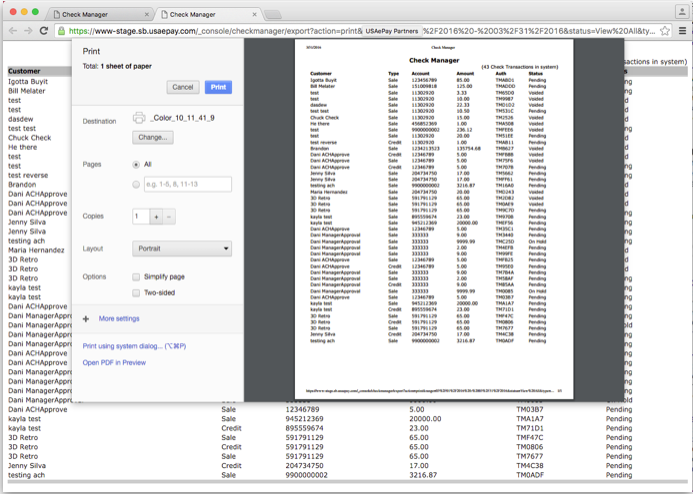
Task: Open the Chrome hamburger menu
Action: 681,31
